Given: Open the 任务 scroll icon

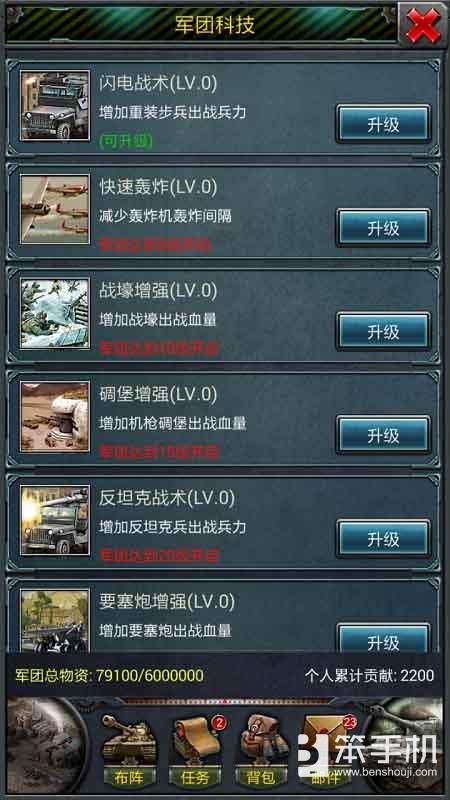Looking at the screenshot, I should (x=195, y=750).
